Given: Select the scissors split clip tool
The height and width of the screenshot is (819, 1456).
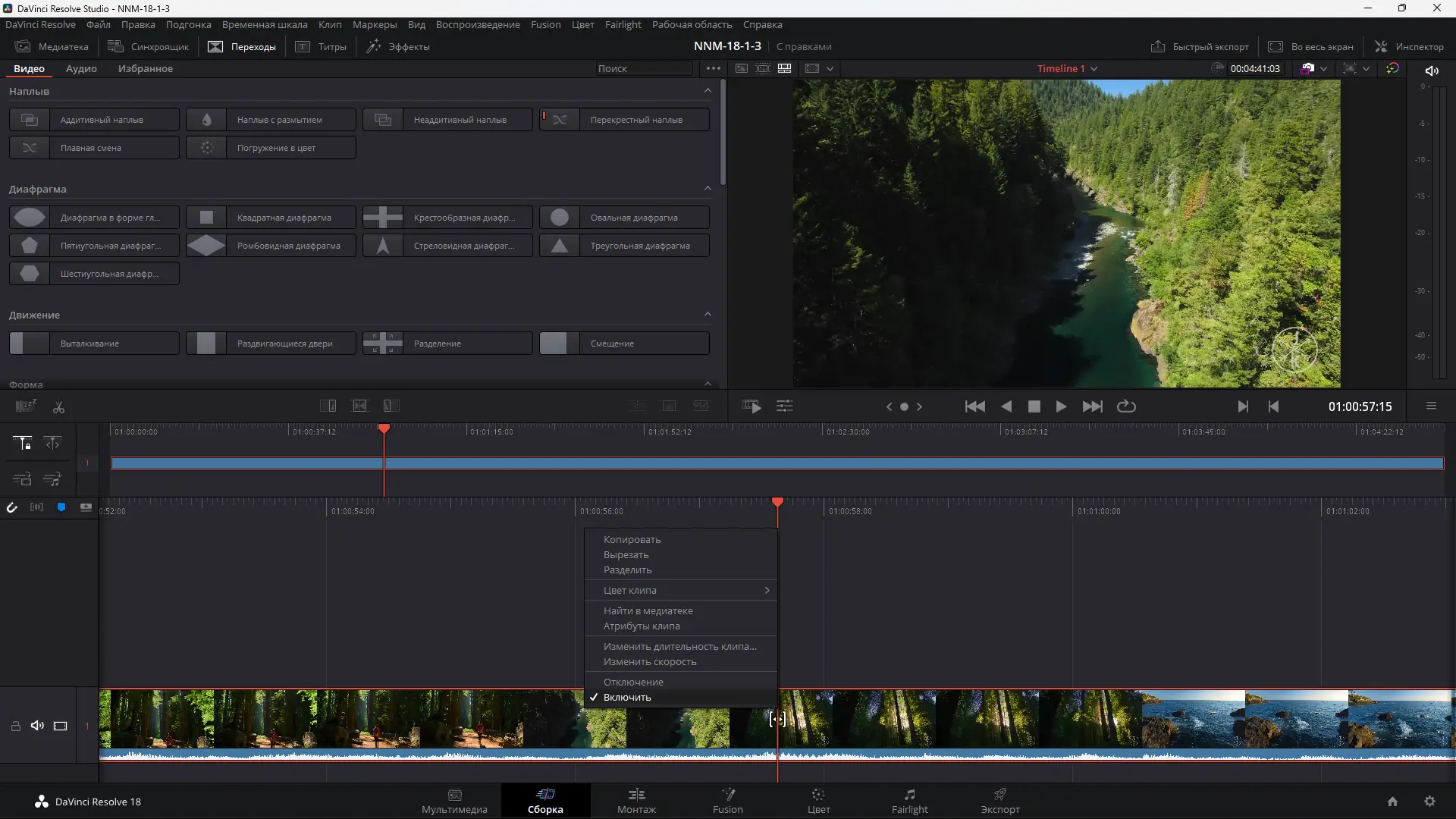Looking at the screenshot, I should (58, 406).
